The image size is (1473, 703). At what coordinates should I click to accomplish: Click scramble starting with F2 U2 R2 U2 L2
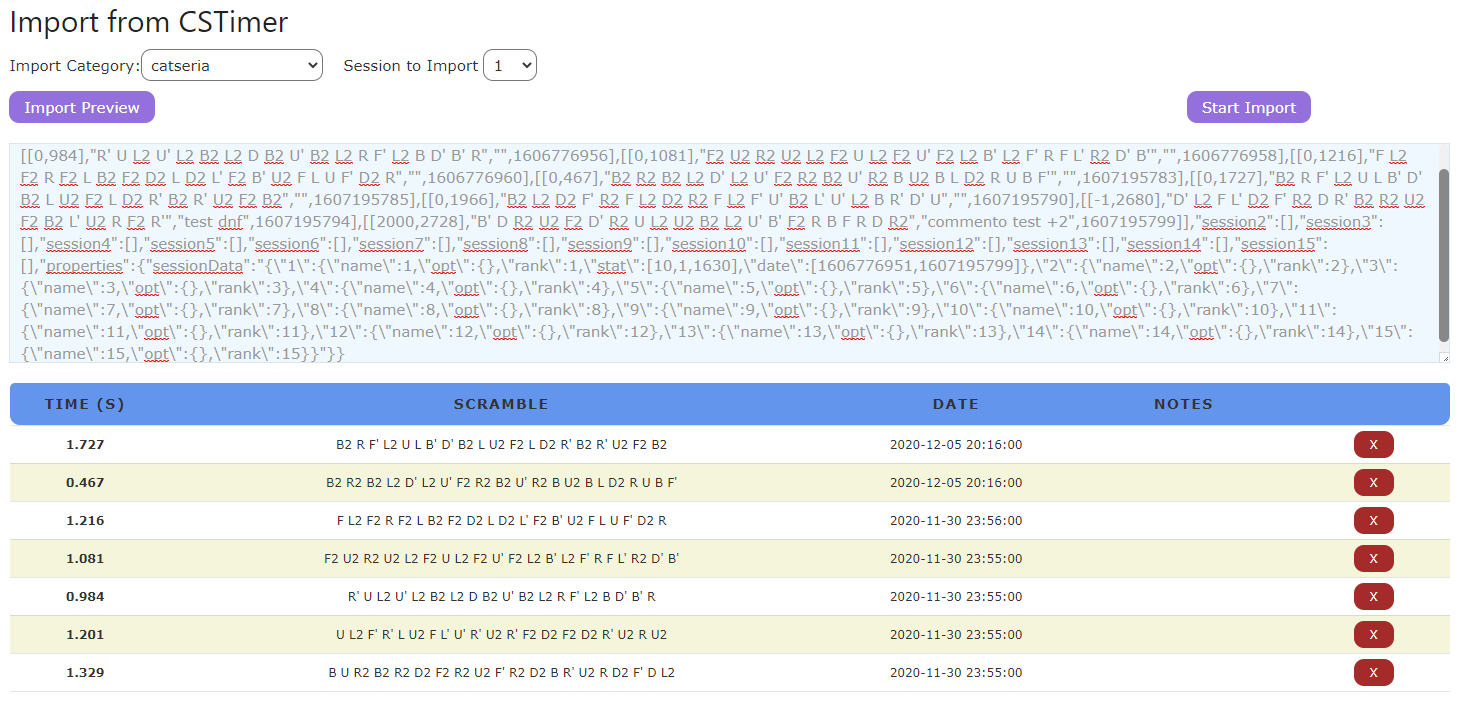point(501,559)
